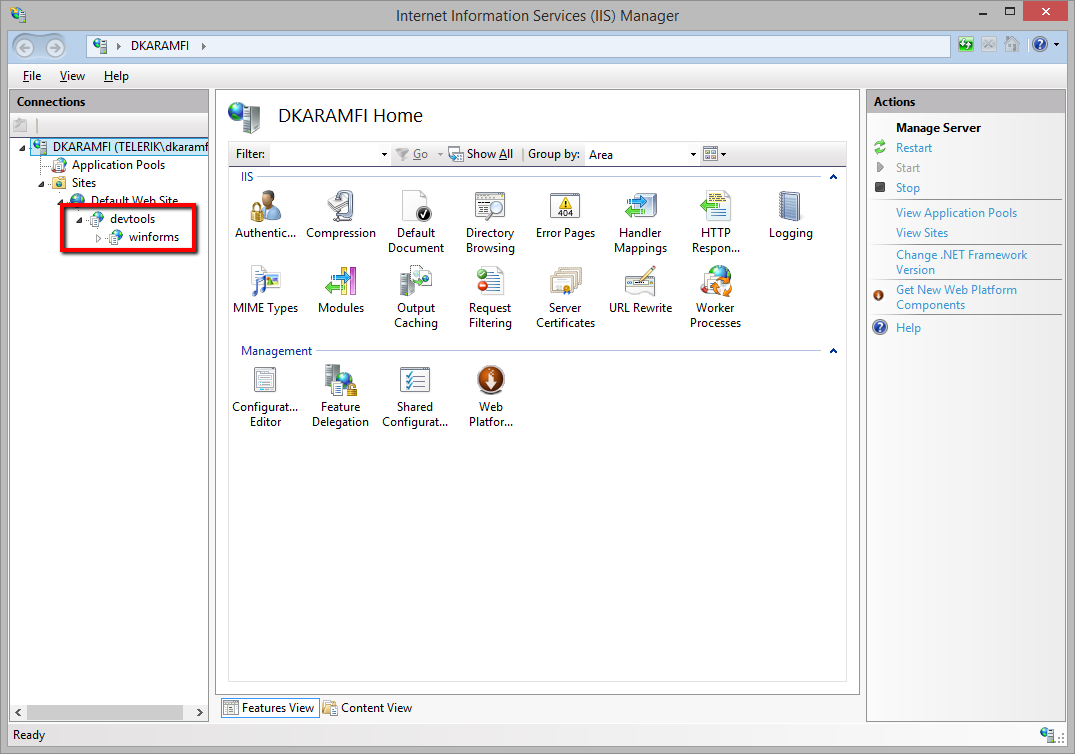Click the Restart server action
1075x754 pixels.
pos(913,148)
